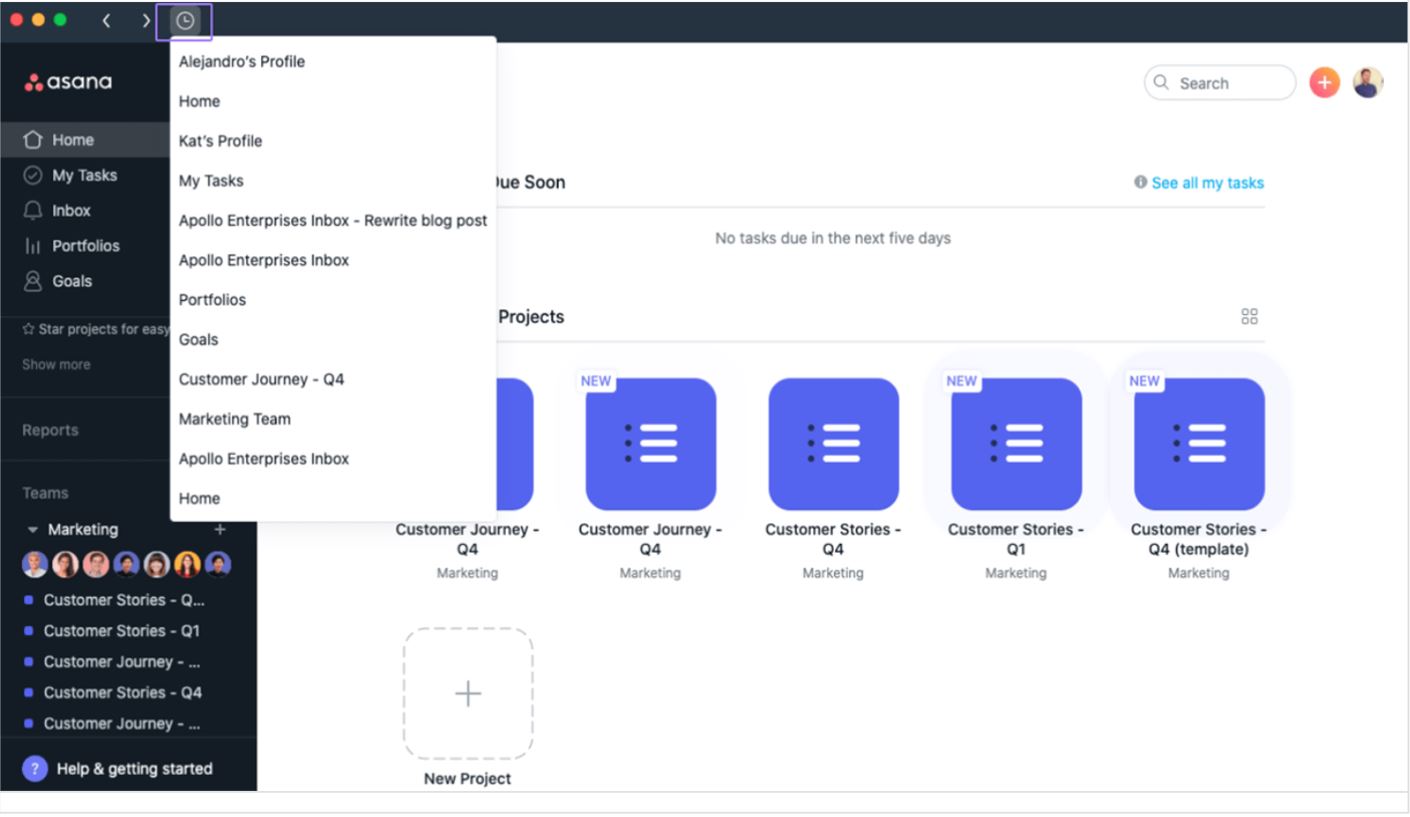Image resolution: width=1410 pixels, height=817 pixels.
Task: Select Marketing Team in history dropdown
Action: point(333,419)
